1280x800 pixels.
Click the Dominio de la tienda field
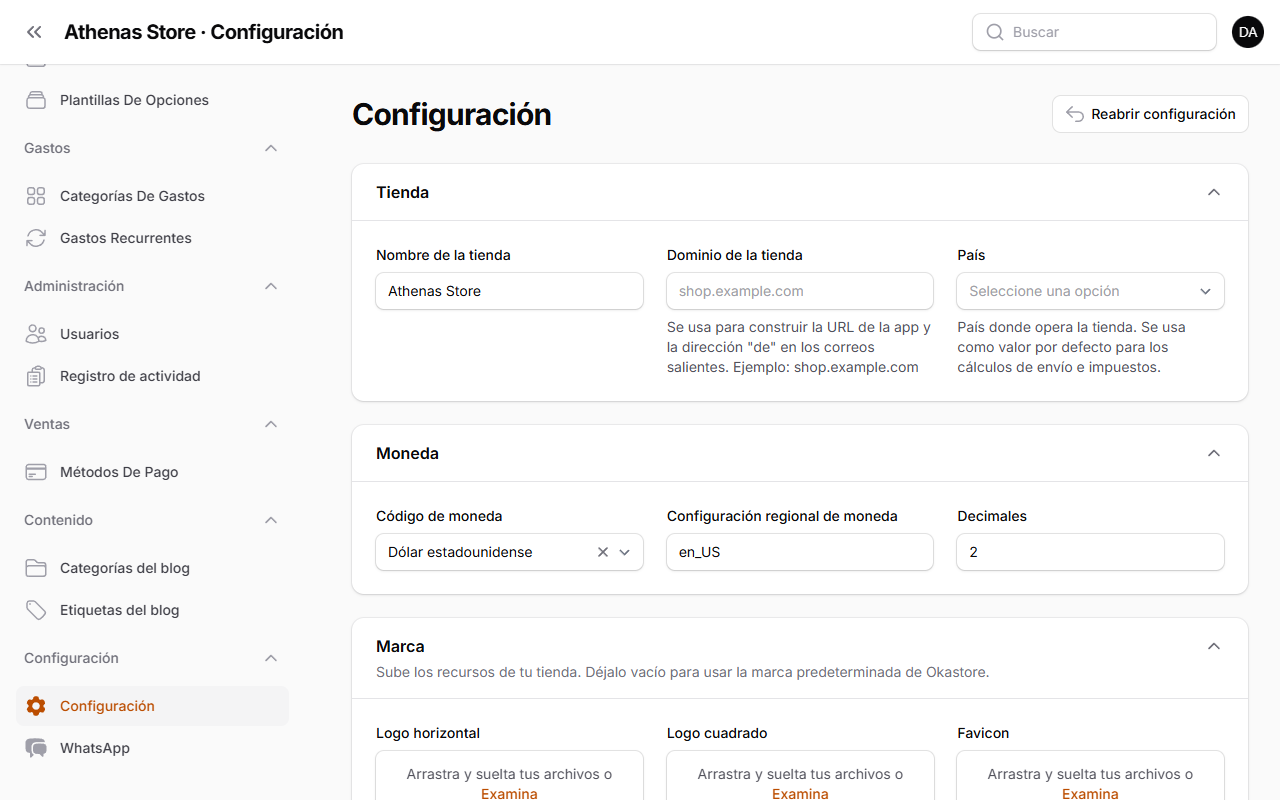tap(800, 291)
